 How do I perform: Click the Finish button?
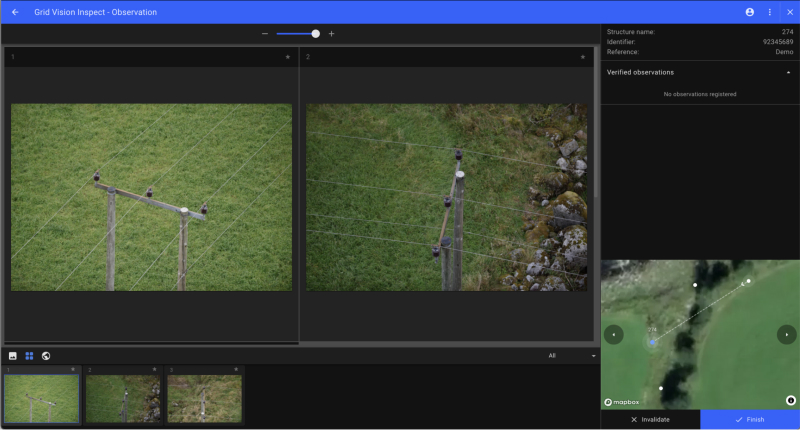coord(750,419)
